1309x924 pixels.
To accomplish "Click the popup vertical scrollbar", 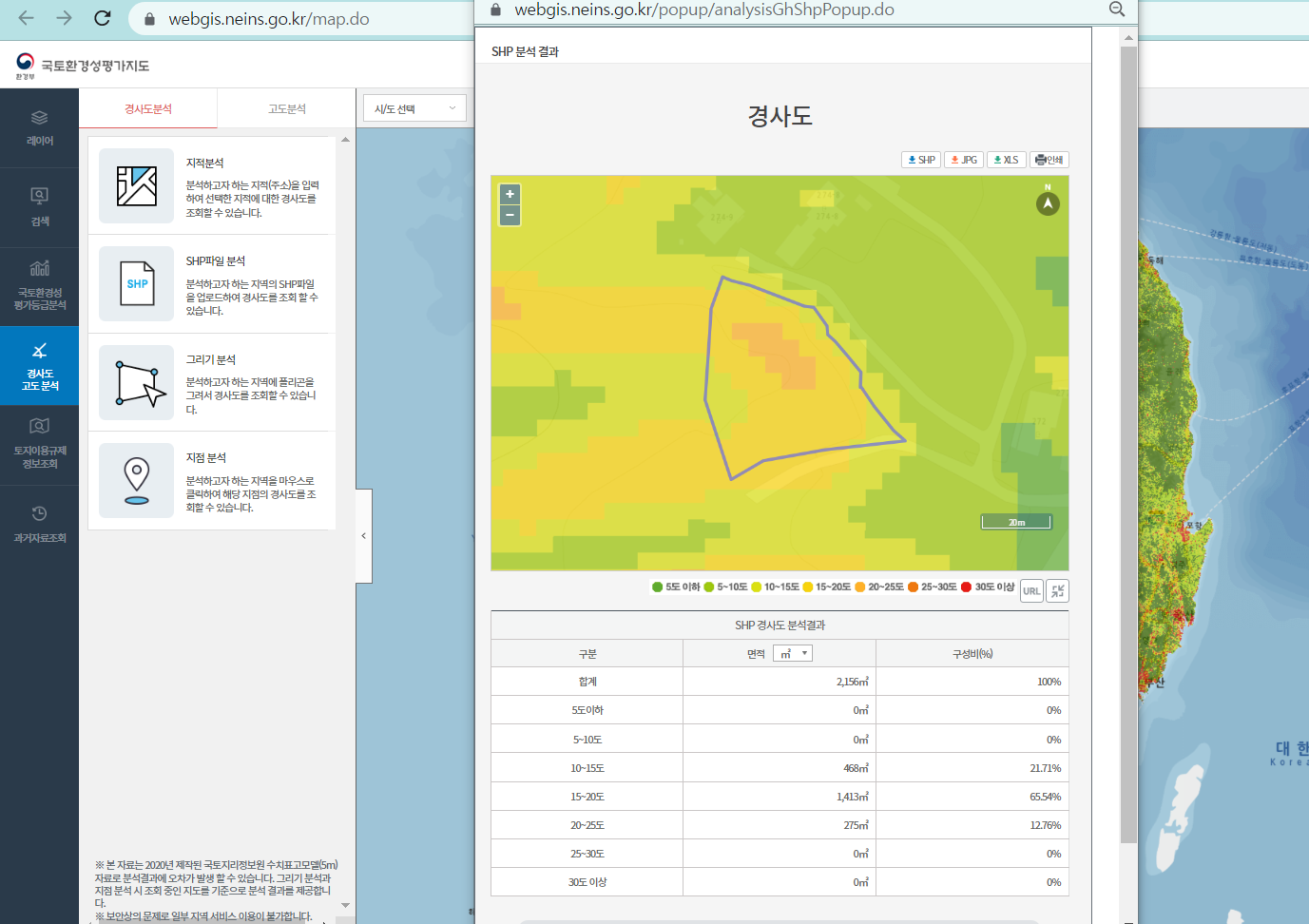I will click(x=1128, y=444).
